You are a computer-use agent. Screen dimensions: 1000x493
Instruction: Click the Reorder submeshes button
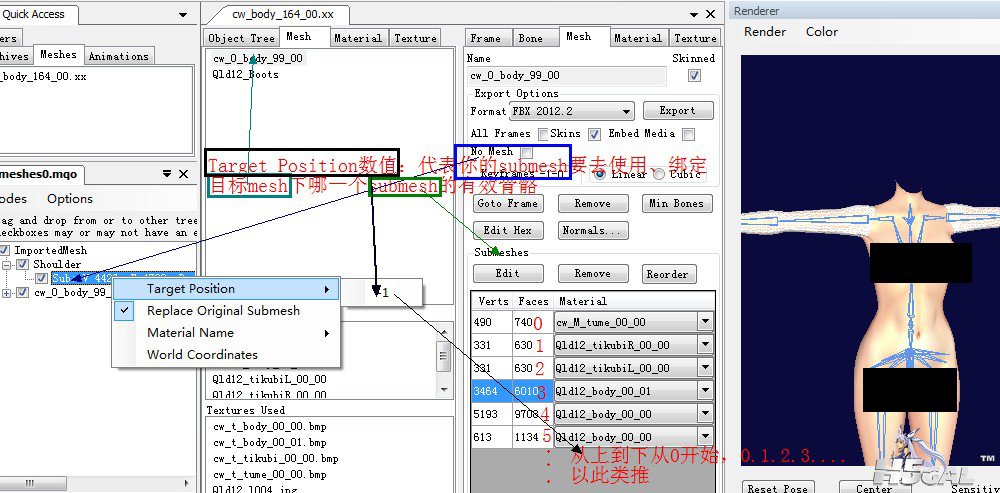pos(667,274)
